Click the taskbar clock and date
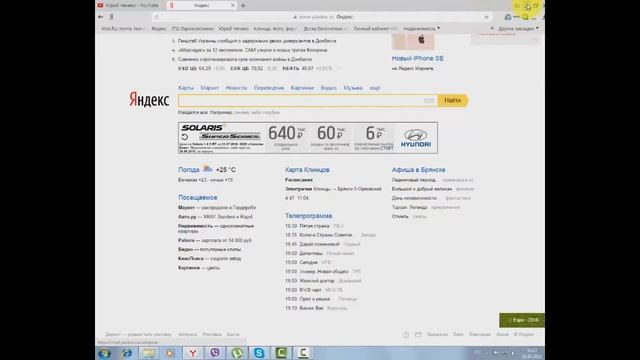The width and height of the screenshot is (640, 360). coord(531,353)
